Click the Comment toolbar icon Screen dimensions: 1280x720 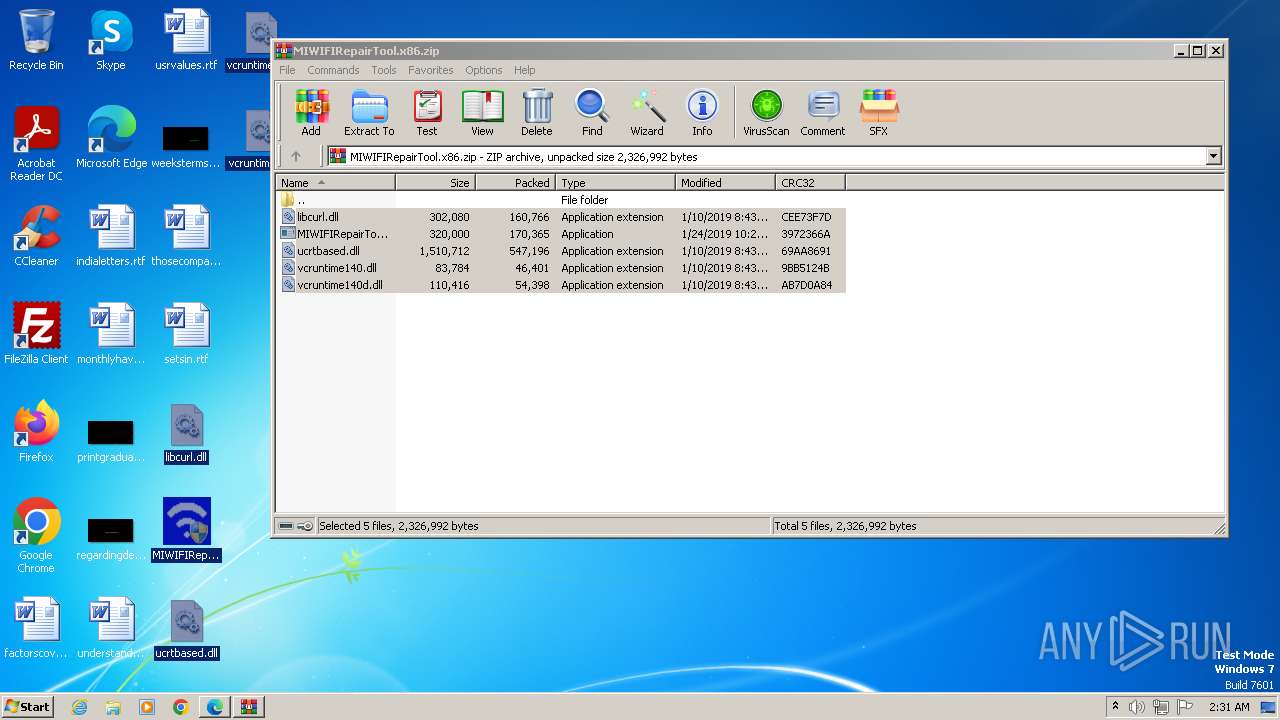click(823, 112)
